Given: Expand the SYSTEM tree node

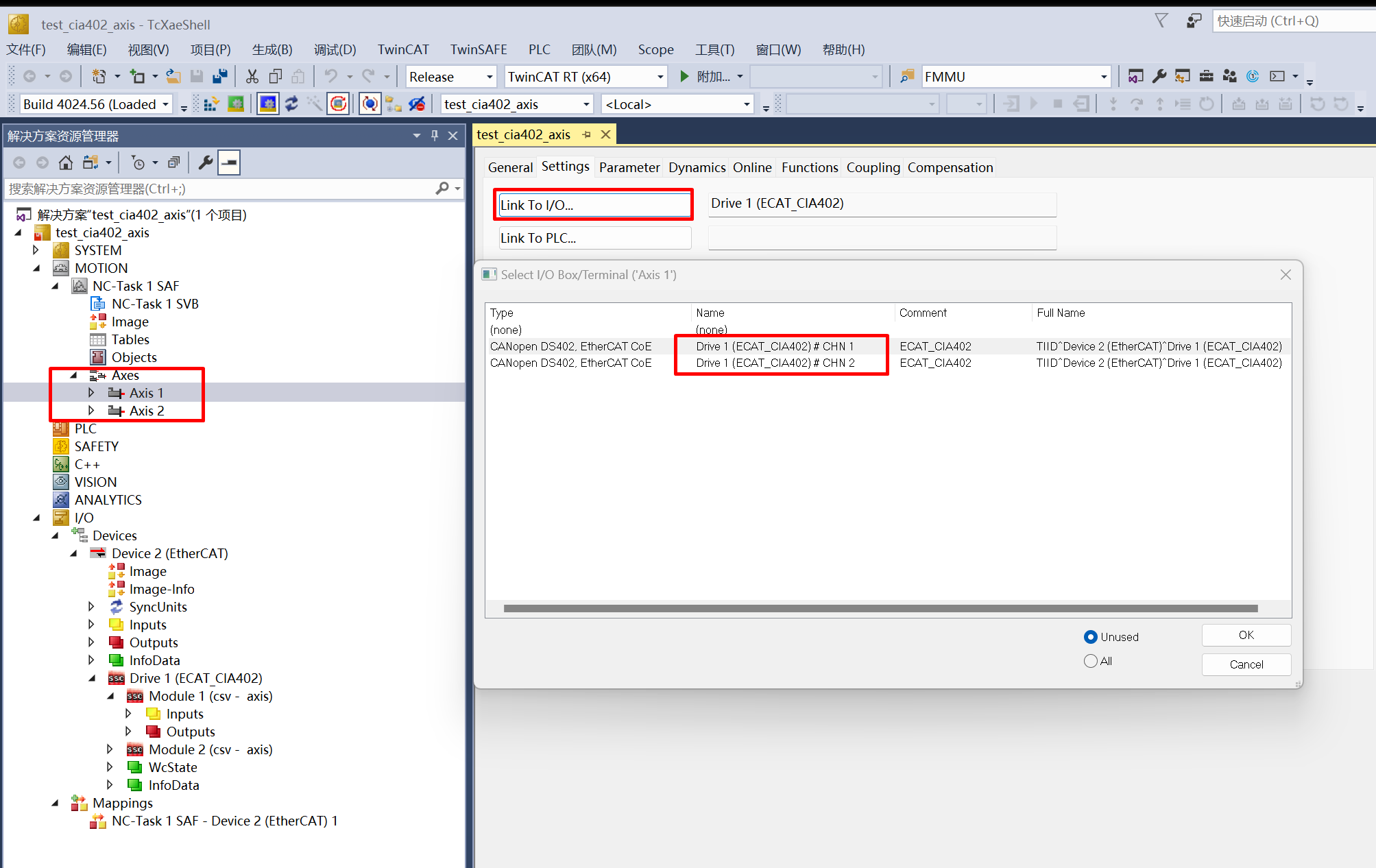Looking at the screenshot, I should tap(37, 250).
